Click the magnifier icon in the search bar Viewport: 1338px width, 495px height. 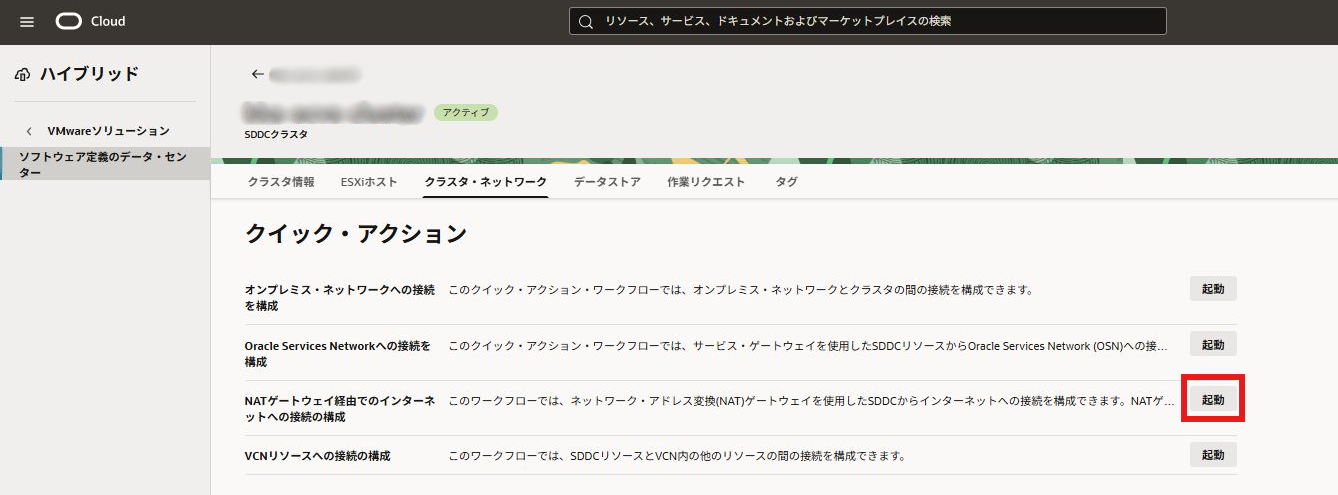click(x=586, y=21)
